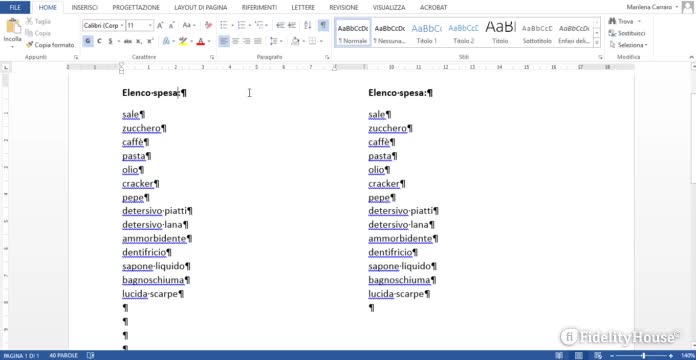Click the Taglia cut command
This screenshot has width=696, height=360.
click(38, 21)
